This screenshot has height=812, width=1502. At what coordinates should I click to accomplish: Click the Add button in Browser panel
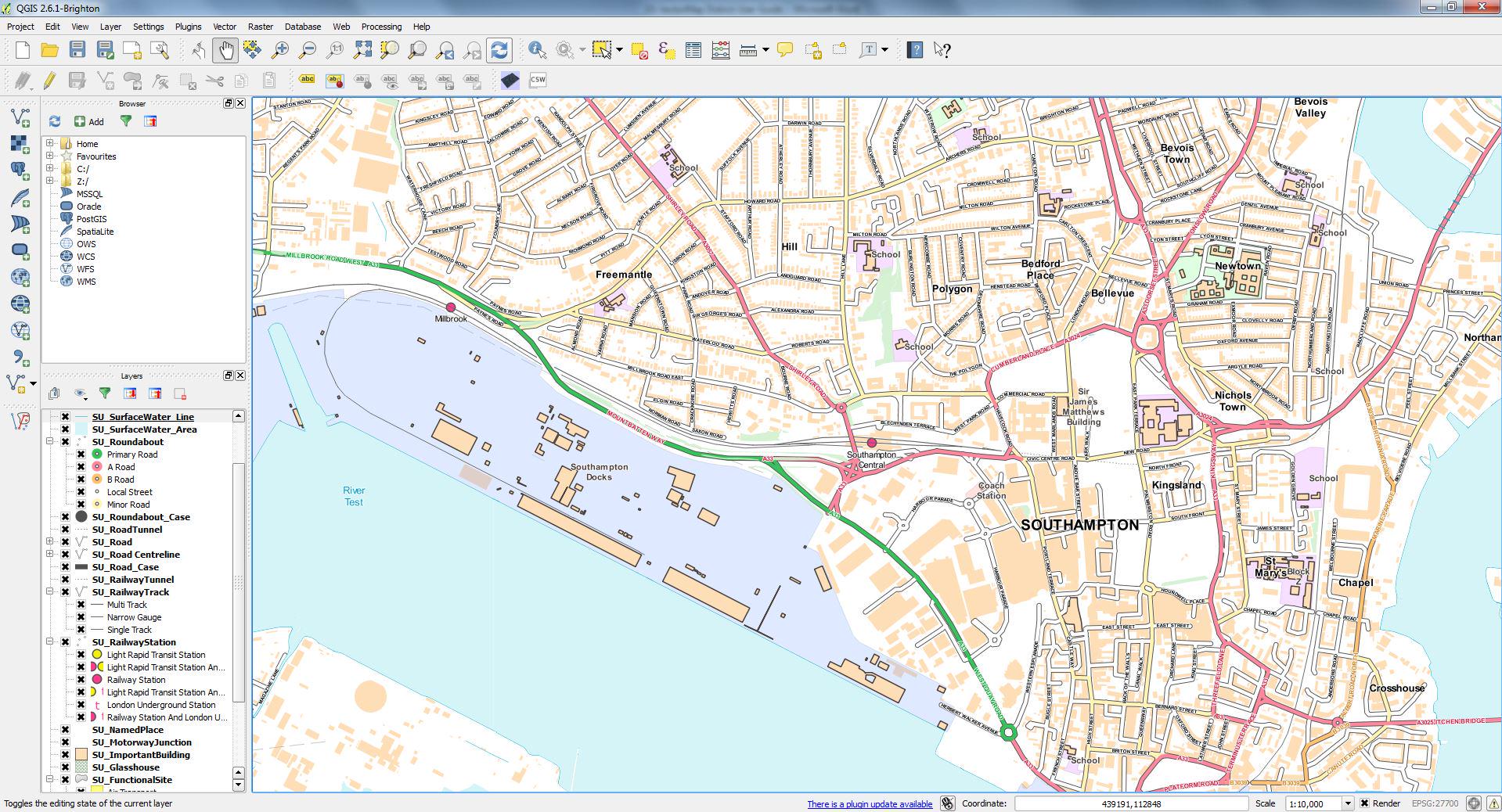pyautogui.click(x=89, y=121)
